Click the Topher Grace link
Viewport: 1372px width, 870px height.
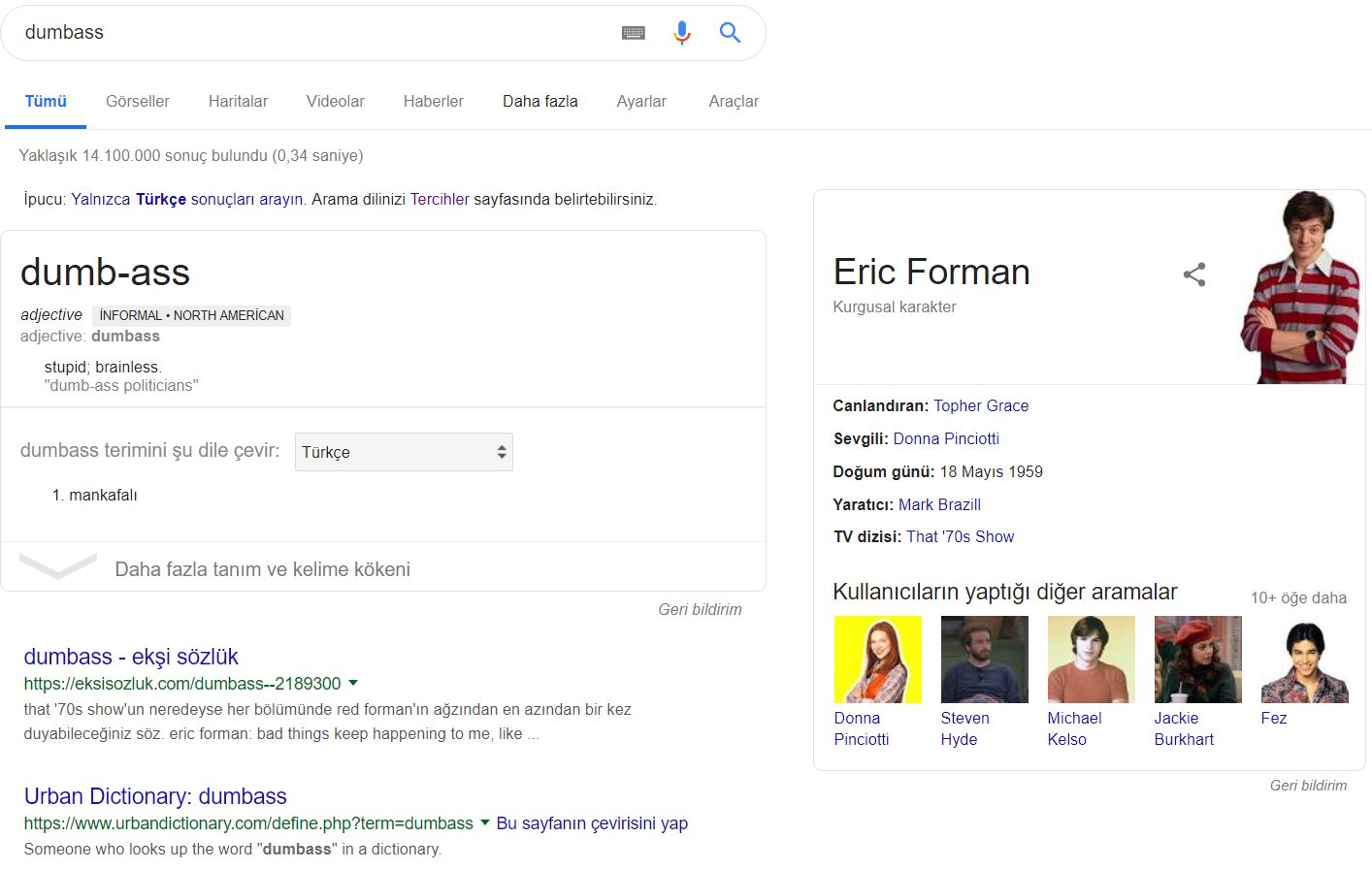(x=981, y=405)
